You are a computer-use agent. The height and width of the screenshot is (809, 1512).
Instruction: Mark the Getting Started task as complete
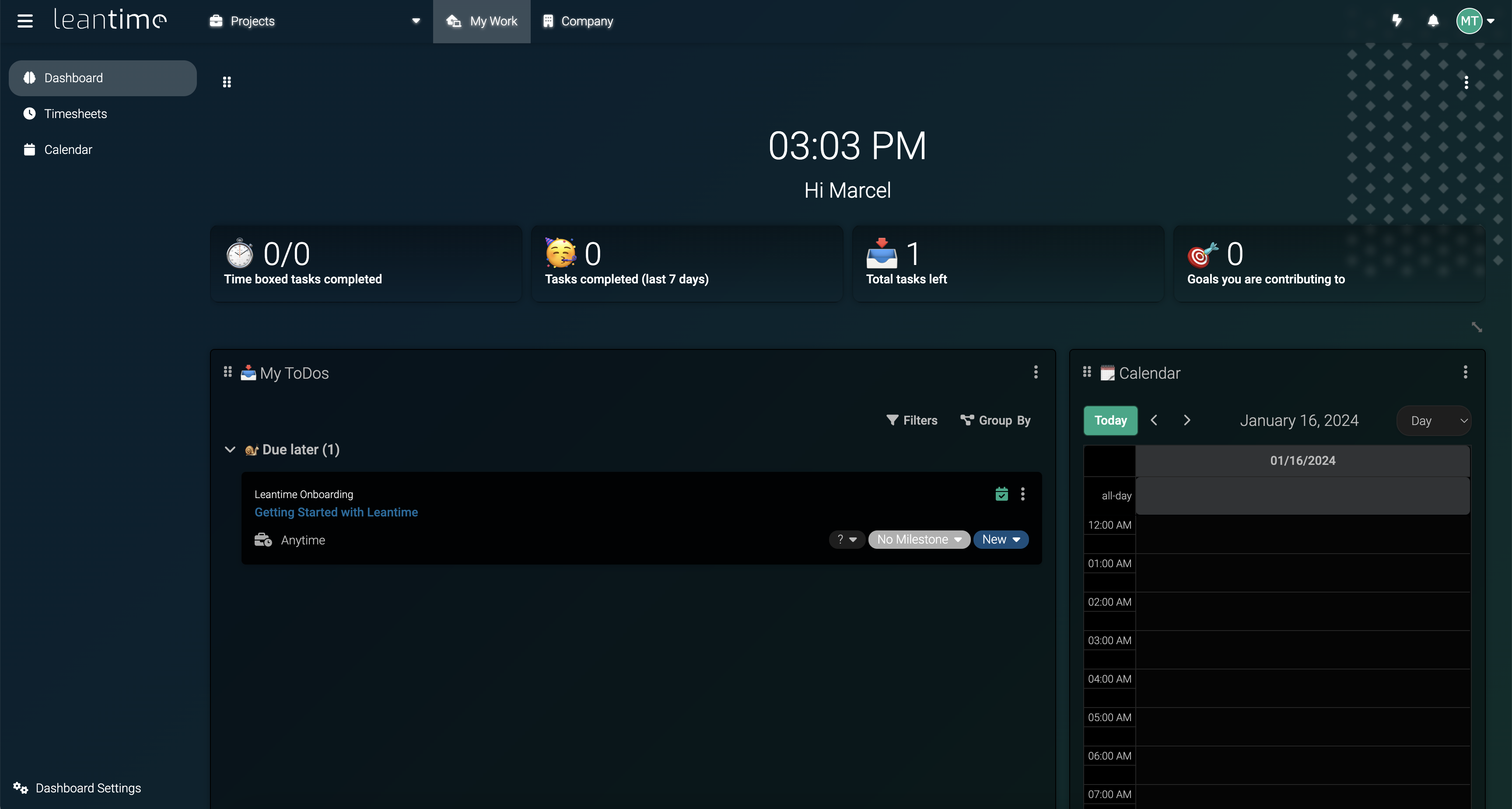1001,493
